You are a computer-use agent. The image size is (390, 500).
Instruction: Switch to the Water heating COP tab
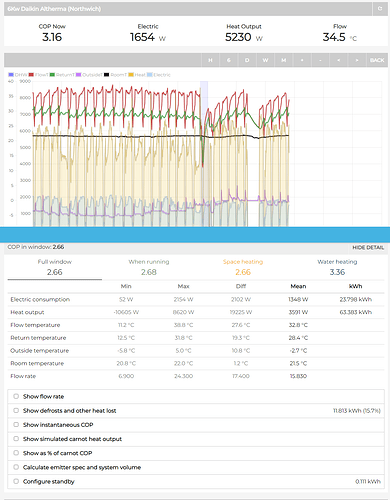[x=337, y=267]
